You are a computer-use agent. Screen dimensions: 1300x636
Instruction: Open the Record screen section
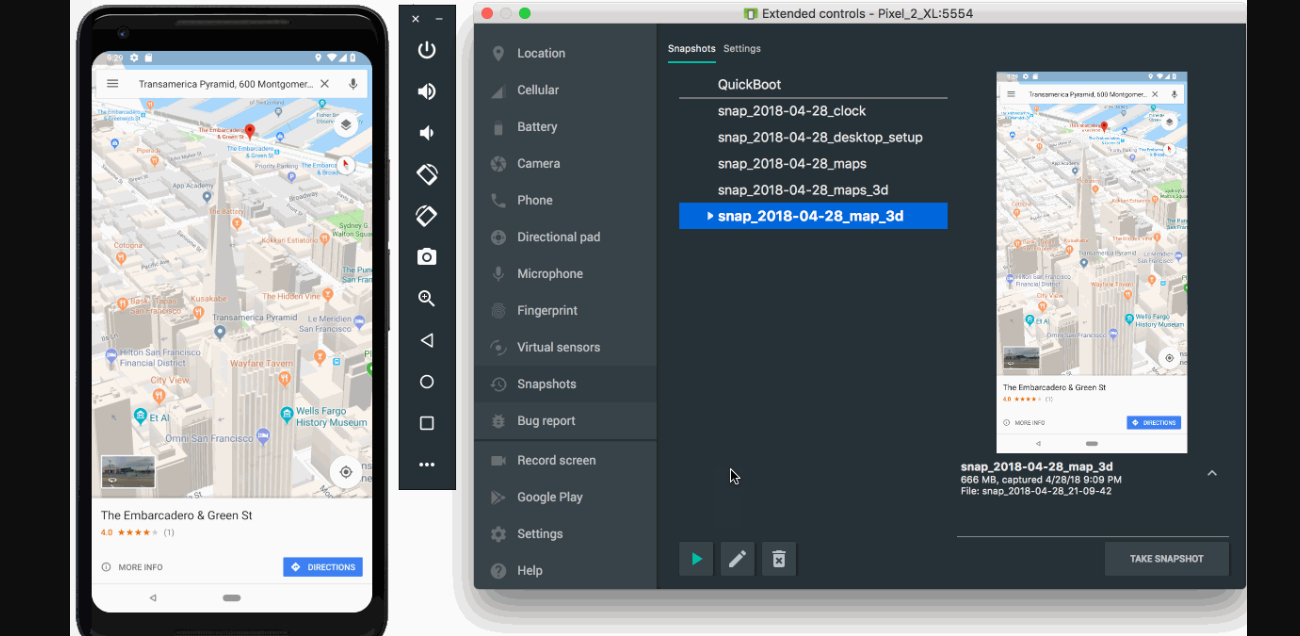click(565, 460)
